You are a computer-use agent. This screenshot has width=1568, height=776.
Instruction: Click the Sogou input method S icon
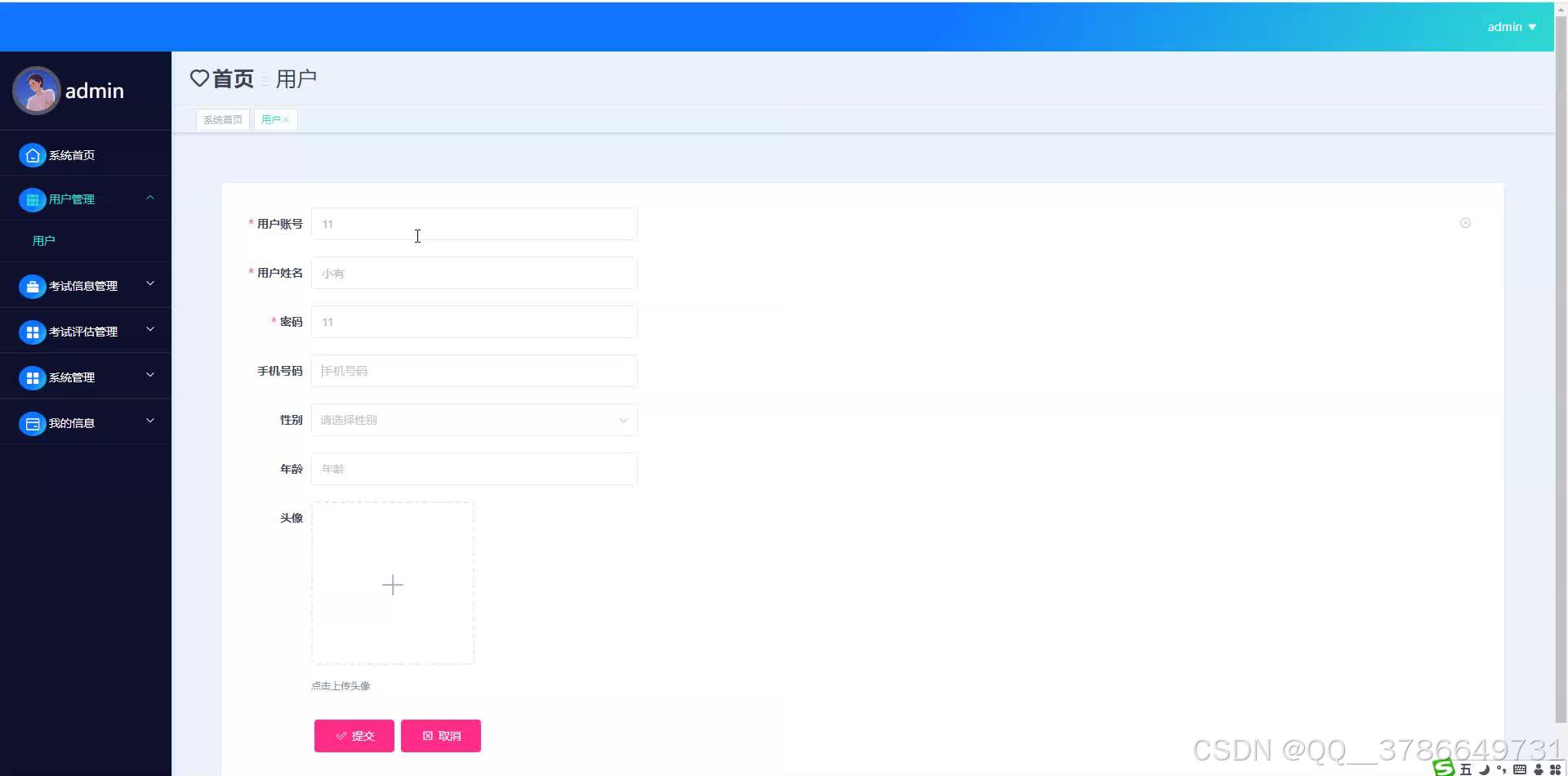(1444, 768)
